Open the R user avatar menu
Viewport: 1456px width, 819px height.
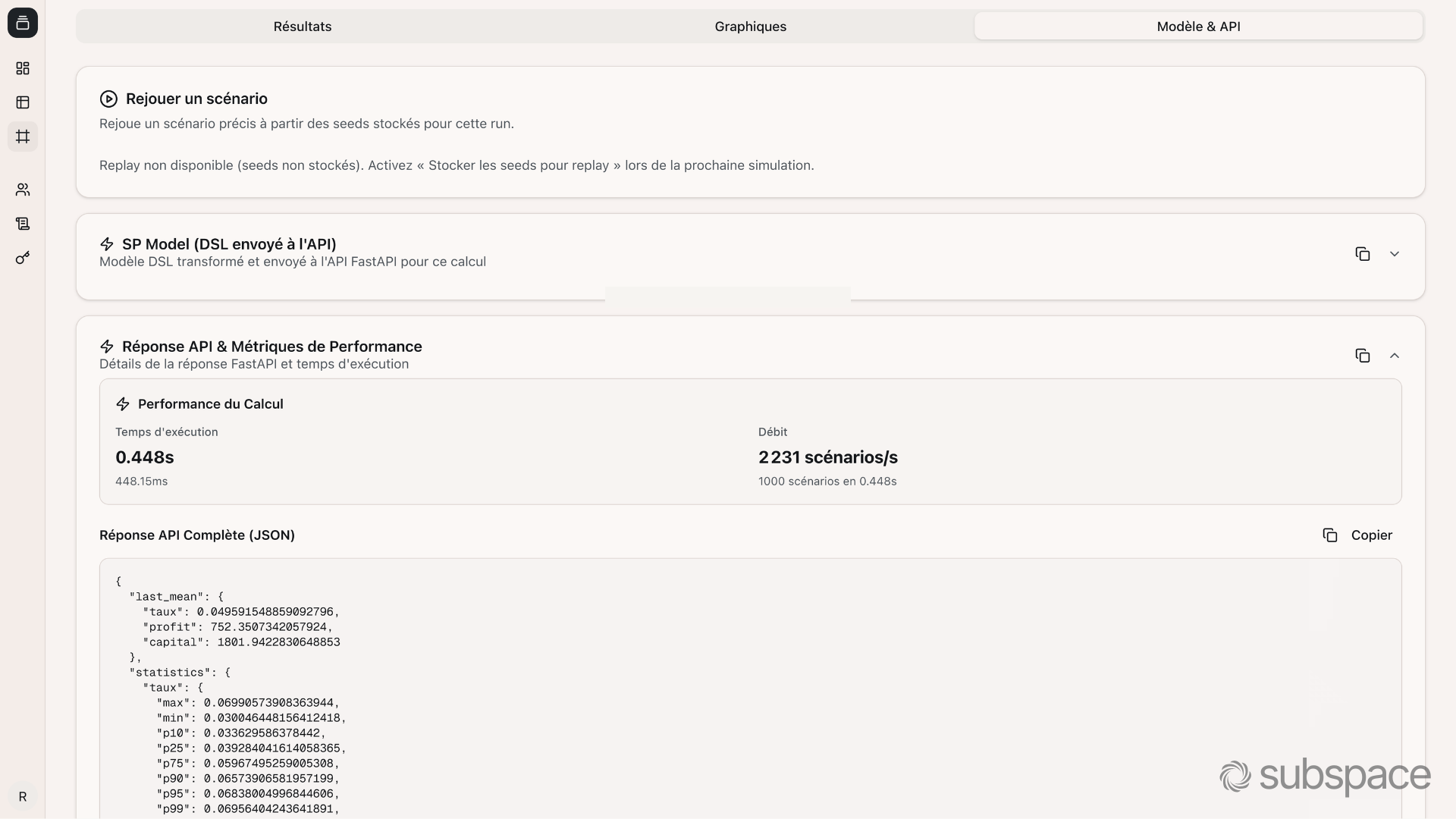click(x=23, y=796)
